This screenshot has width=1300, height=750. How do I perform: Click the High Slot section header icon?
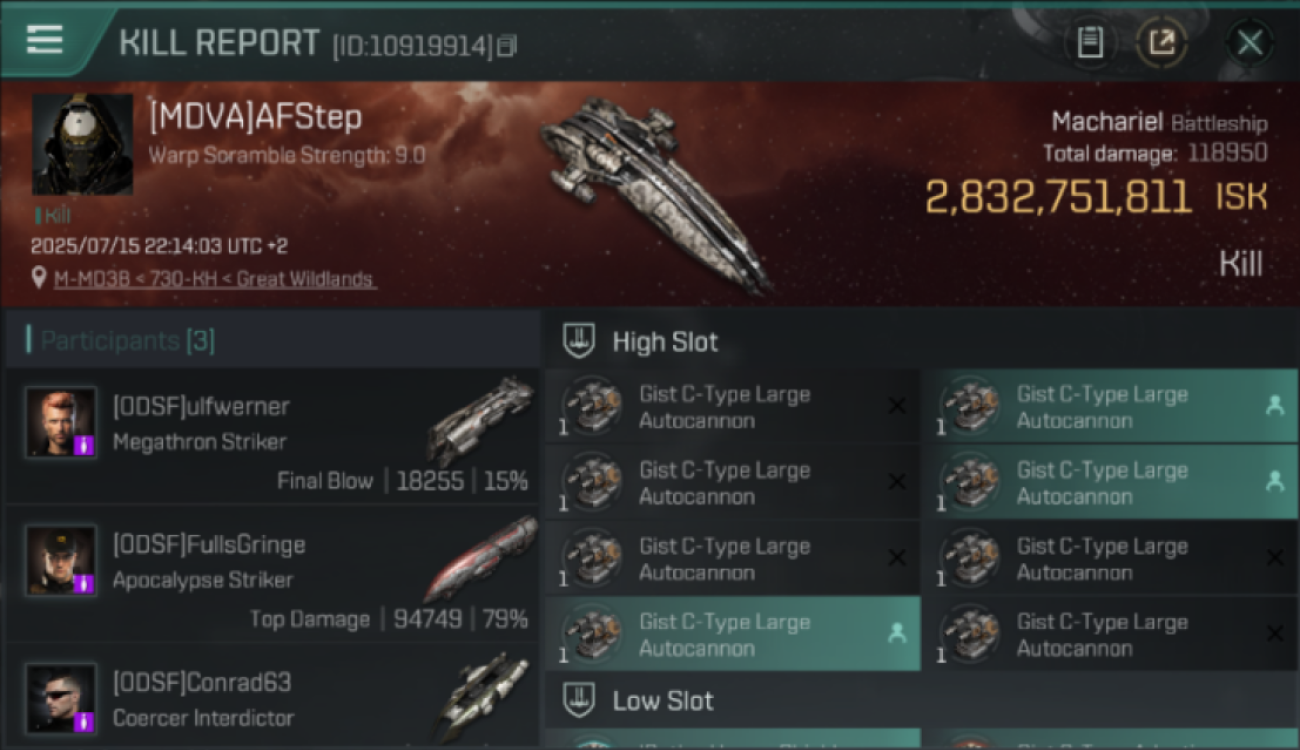[x=579, y=341]
